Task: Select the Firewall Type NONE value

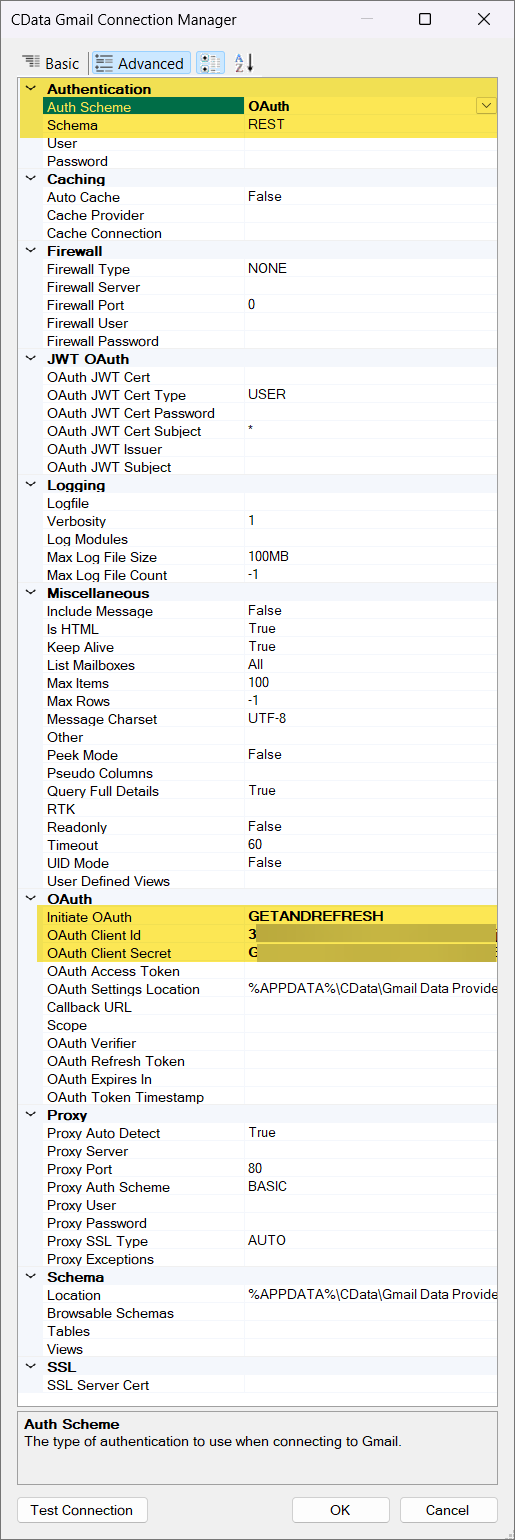Action: click(x=370, y=269)
